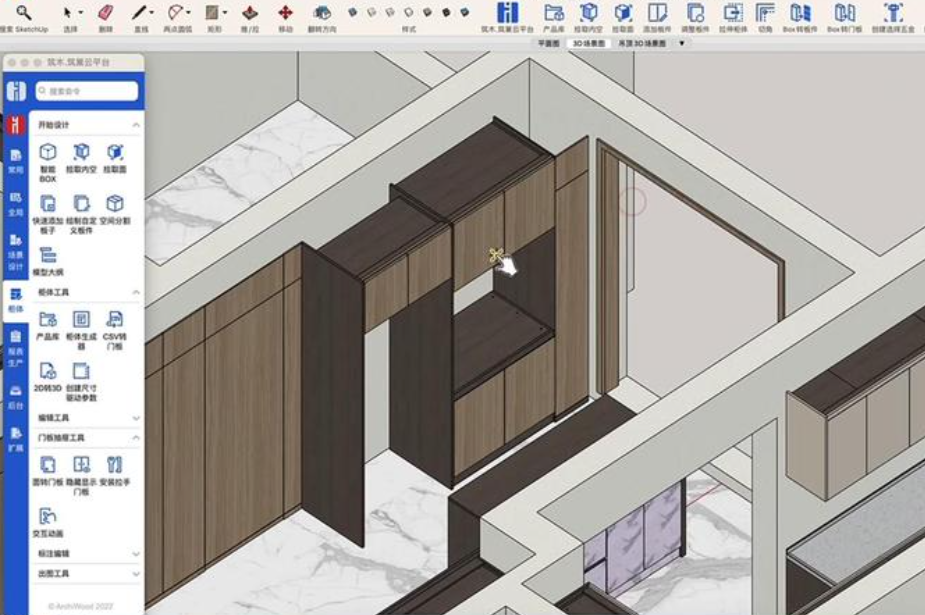Select the Eraser tool in the toolbar
This screenshot has width=925, height=615.
pos(106,13)
